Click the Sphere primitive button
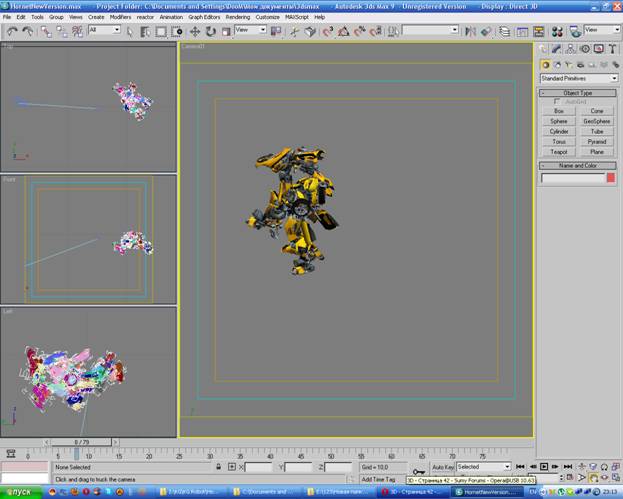 coord(559,121)
